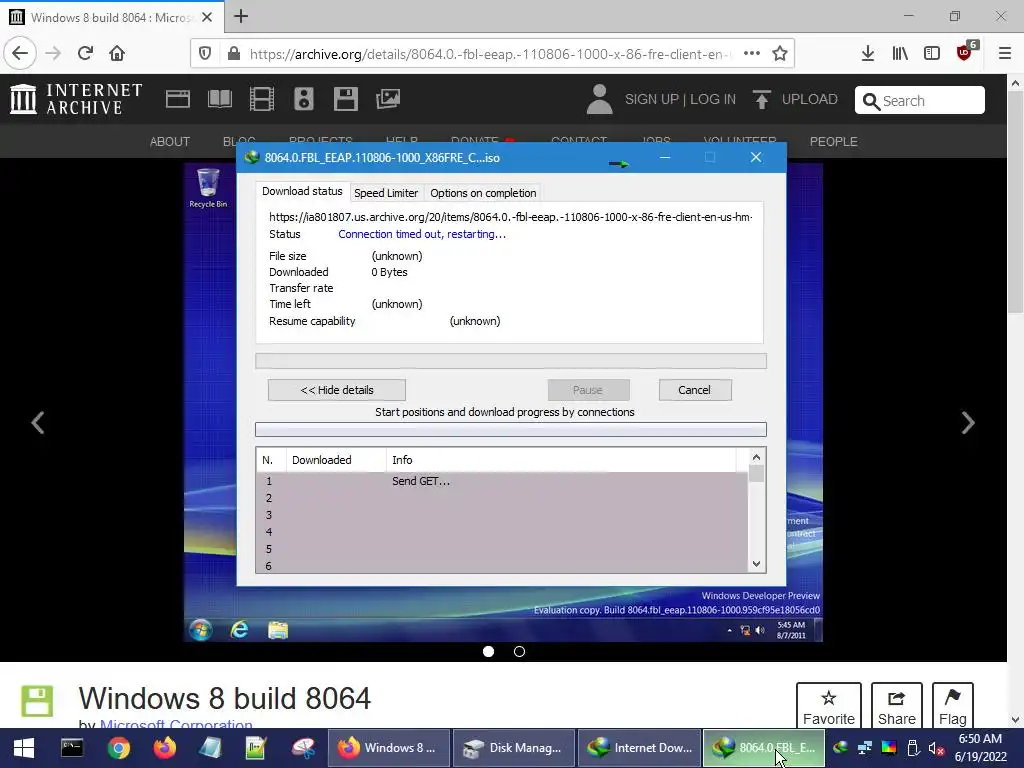Select the second carousel dot
The height and width of the screenshot is (768, 1024).
519,652
